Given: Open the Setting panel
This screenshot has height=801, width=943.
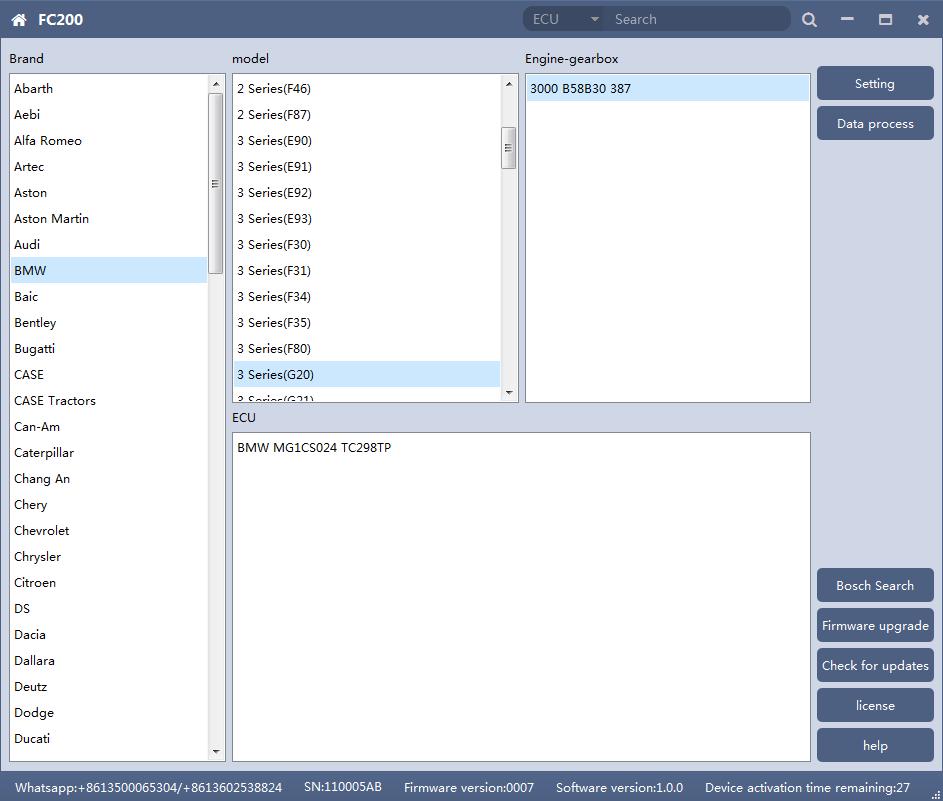Looking at the screenshot, I should pyautogui.click(x=874, y=84).
